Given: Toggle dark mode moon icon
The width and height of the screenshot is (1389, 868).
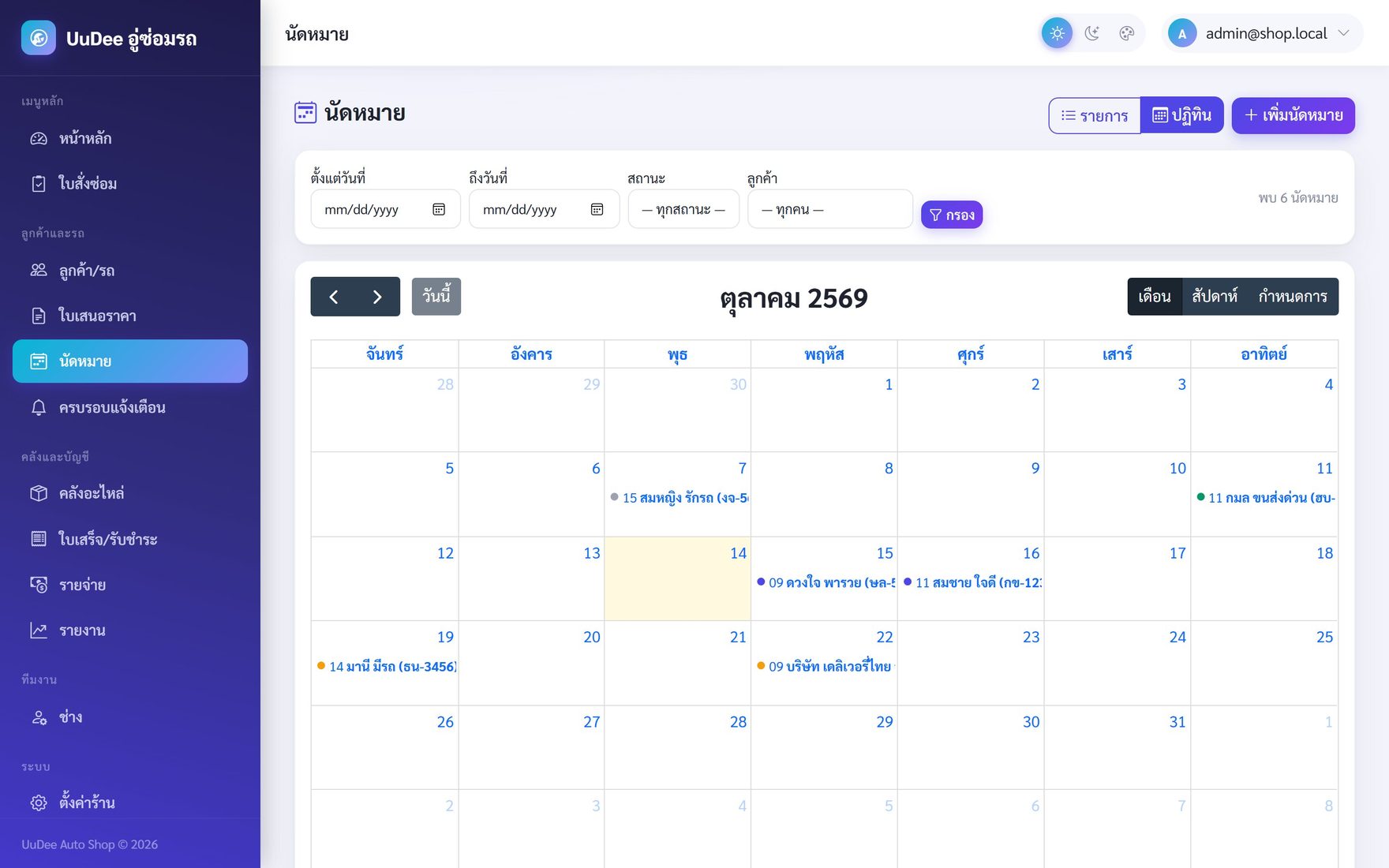Looking at the screenshot, I should (1092, 33).
